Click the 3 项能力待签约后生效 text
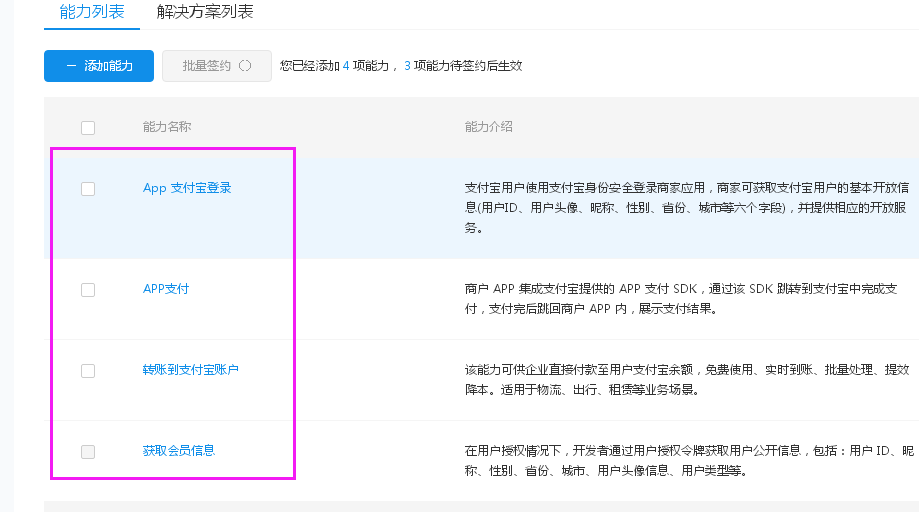 (x=463, y=66)
